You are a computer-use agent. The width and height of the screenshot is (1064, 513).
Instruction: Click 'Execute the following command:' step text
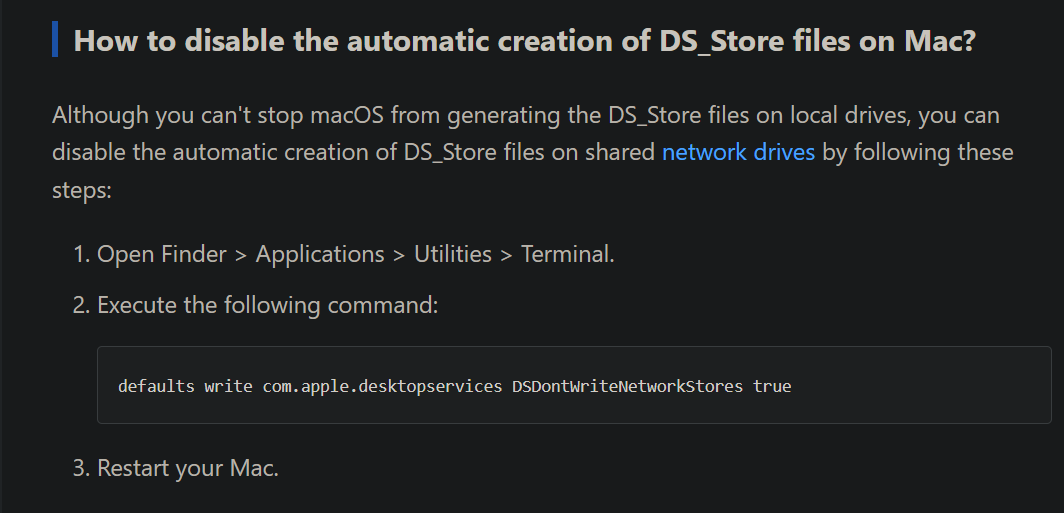tap(268, 305)
